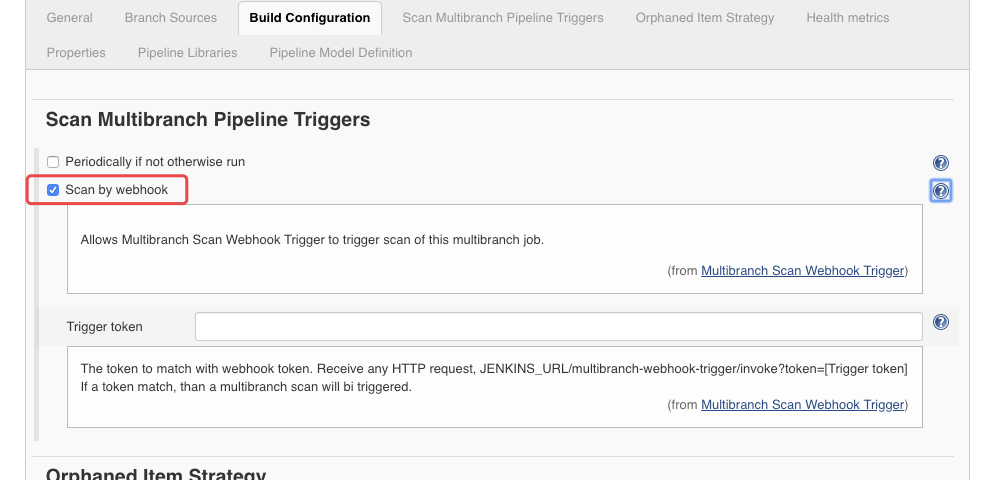This screenshot has height=480, width=1004.
Task: Click the Trigger token field label
Action: [105, 327]
